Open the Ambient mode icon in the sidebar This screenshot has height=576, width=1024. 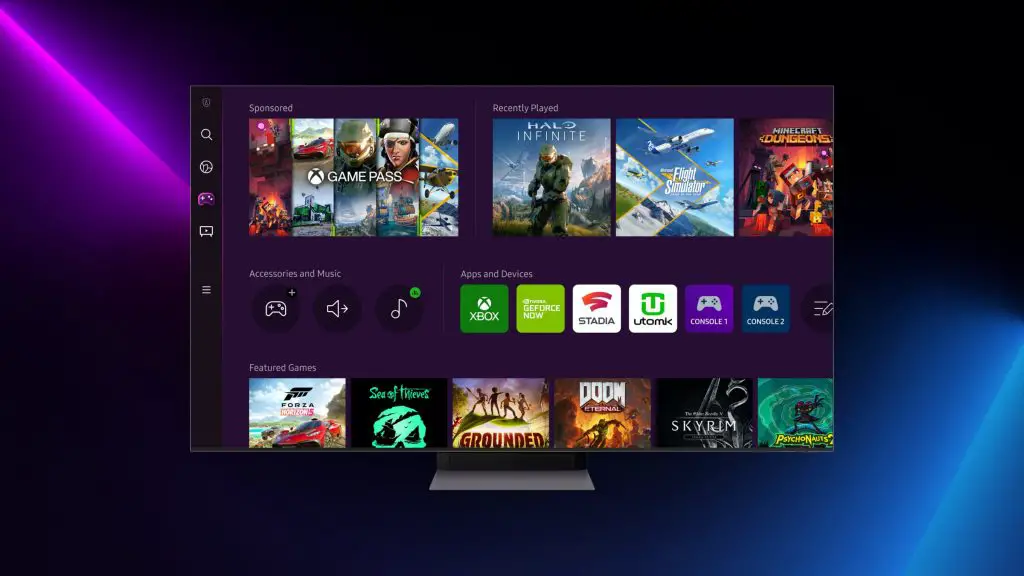(x=206, y=167)
